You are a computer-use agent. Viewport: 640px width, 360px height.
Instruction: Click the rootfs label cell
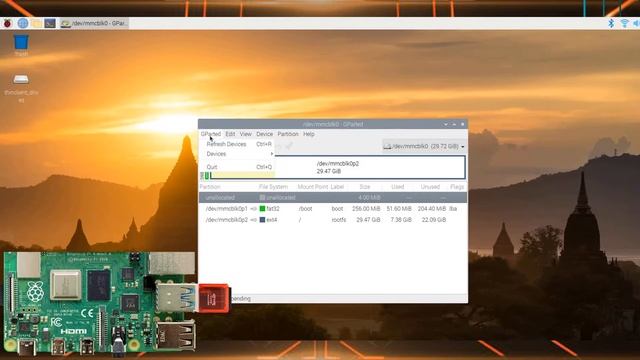[x=339, y=220]
